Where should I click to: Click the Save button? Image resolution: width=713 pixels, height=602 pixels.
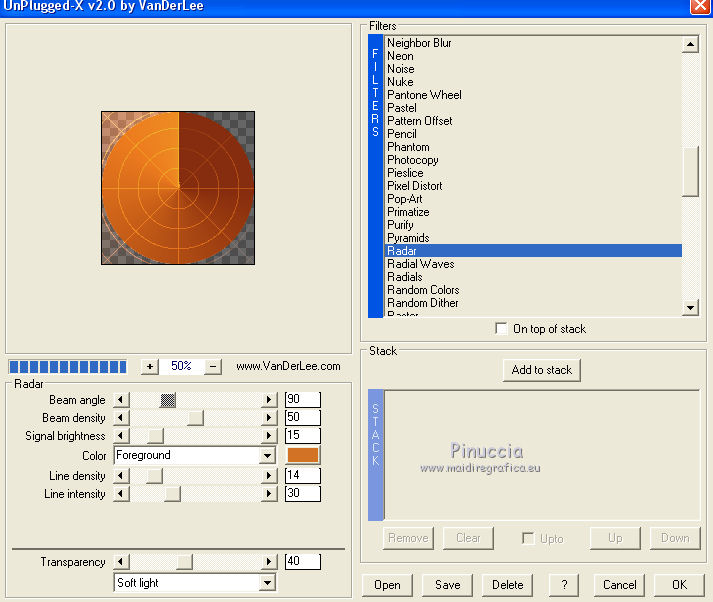coord(447,585)
